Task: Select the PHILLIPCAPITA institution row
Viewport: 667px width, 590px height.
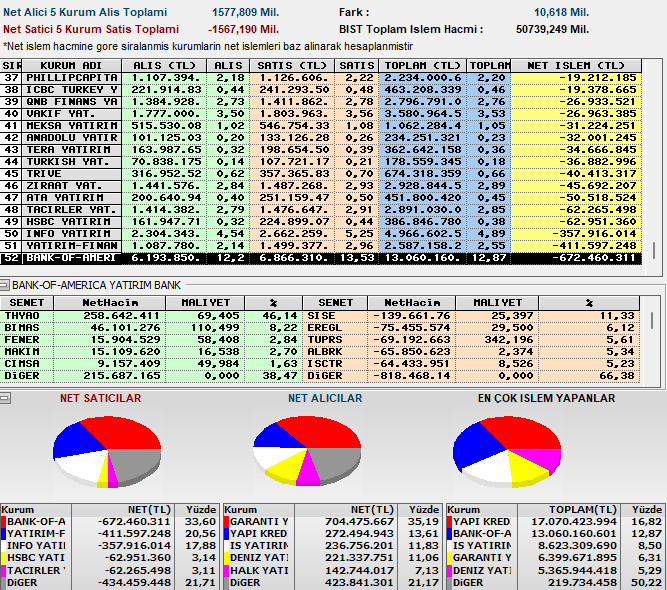Action: pyautogui.click(x=321, y=78)
